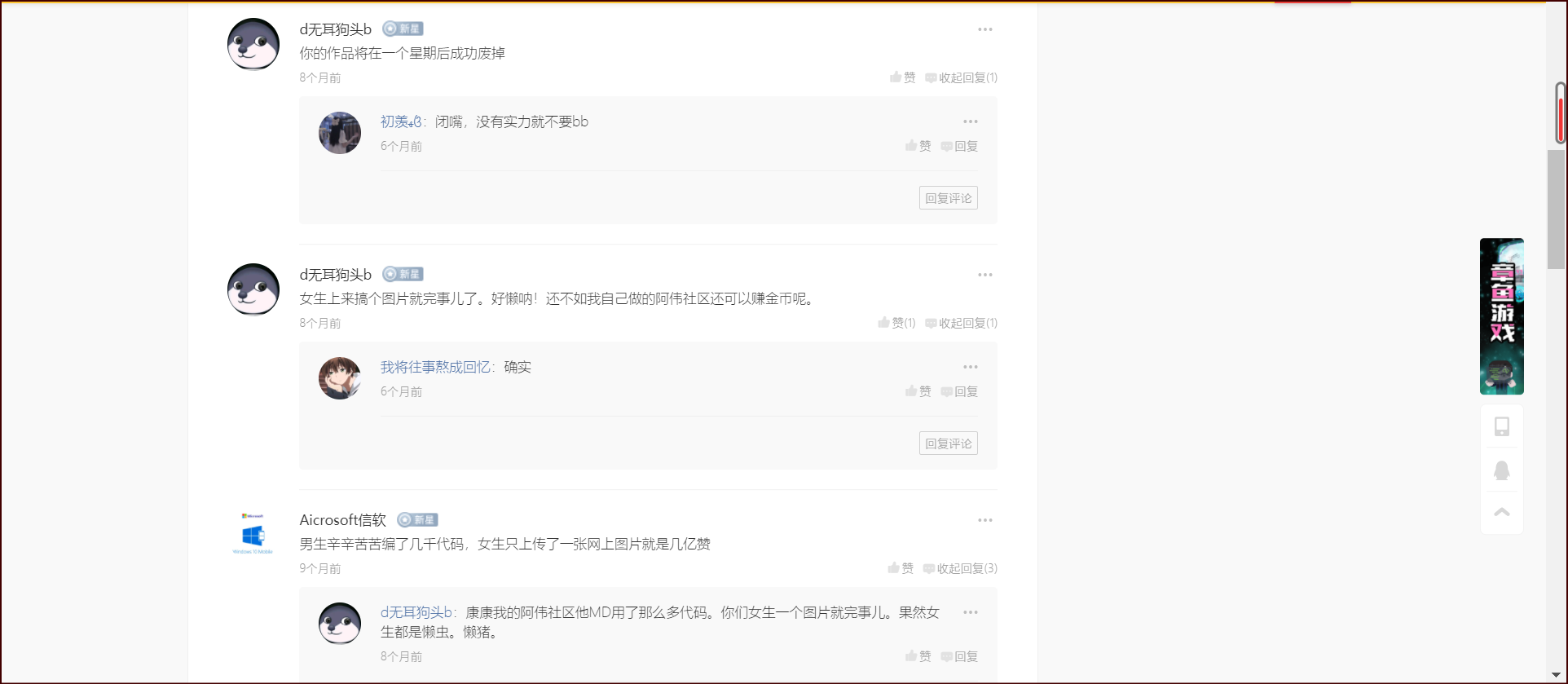Reply to the '确实' comment
This screenshot has width=1568, height=684.
[x=959, y=391]
